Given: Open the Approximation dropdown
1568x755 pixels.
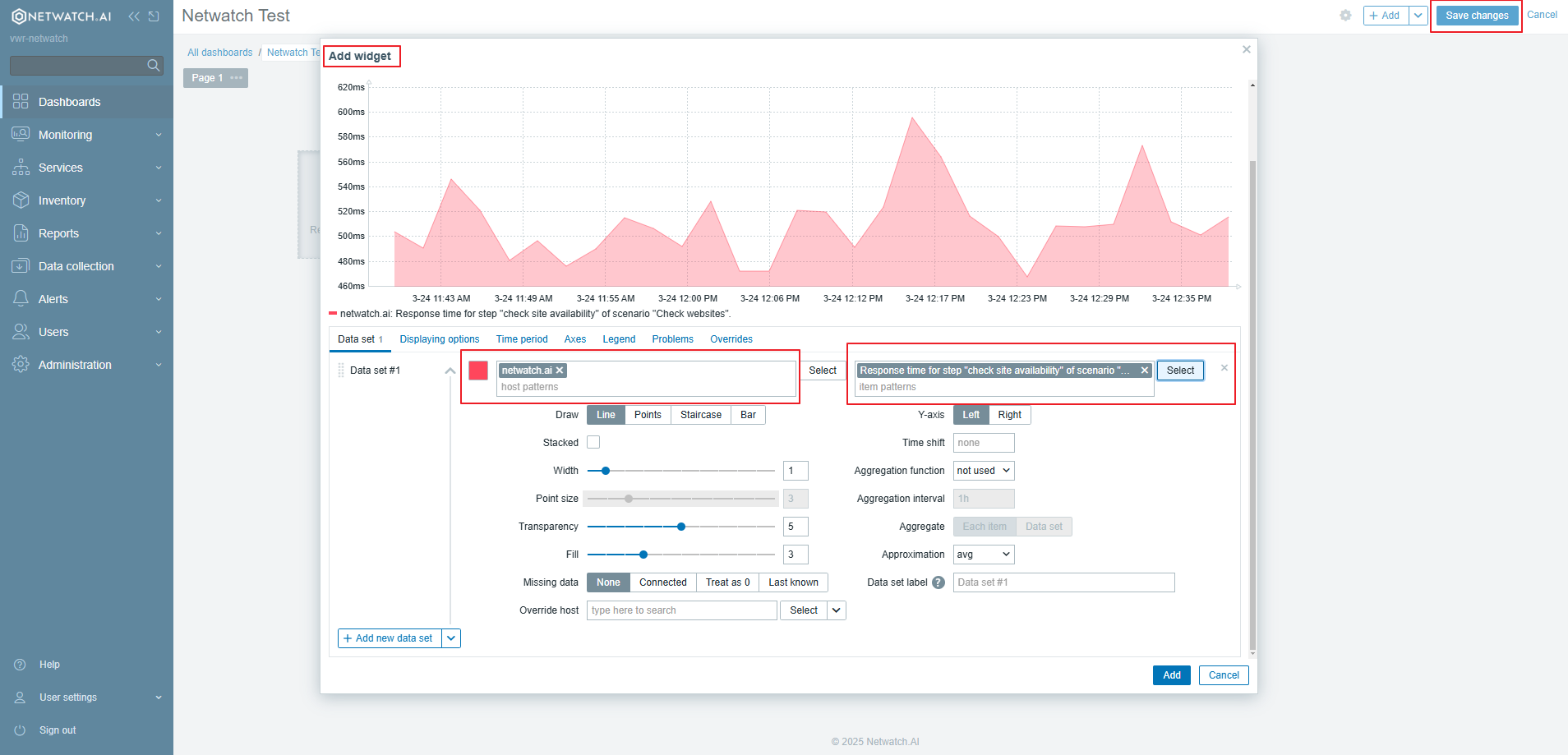Looking at the screenshot, I should 983,554.
